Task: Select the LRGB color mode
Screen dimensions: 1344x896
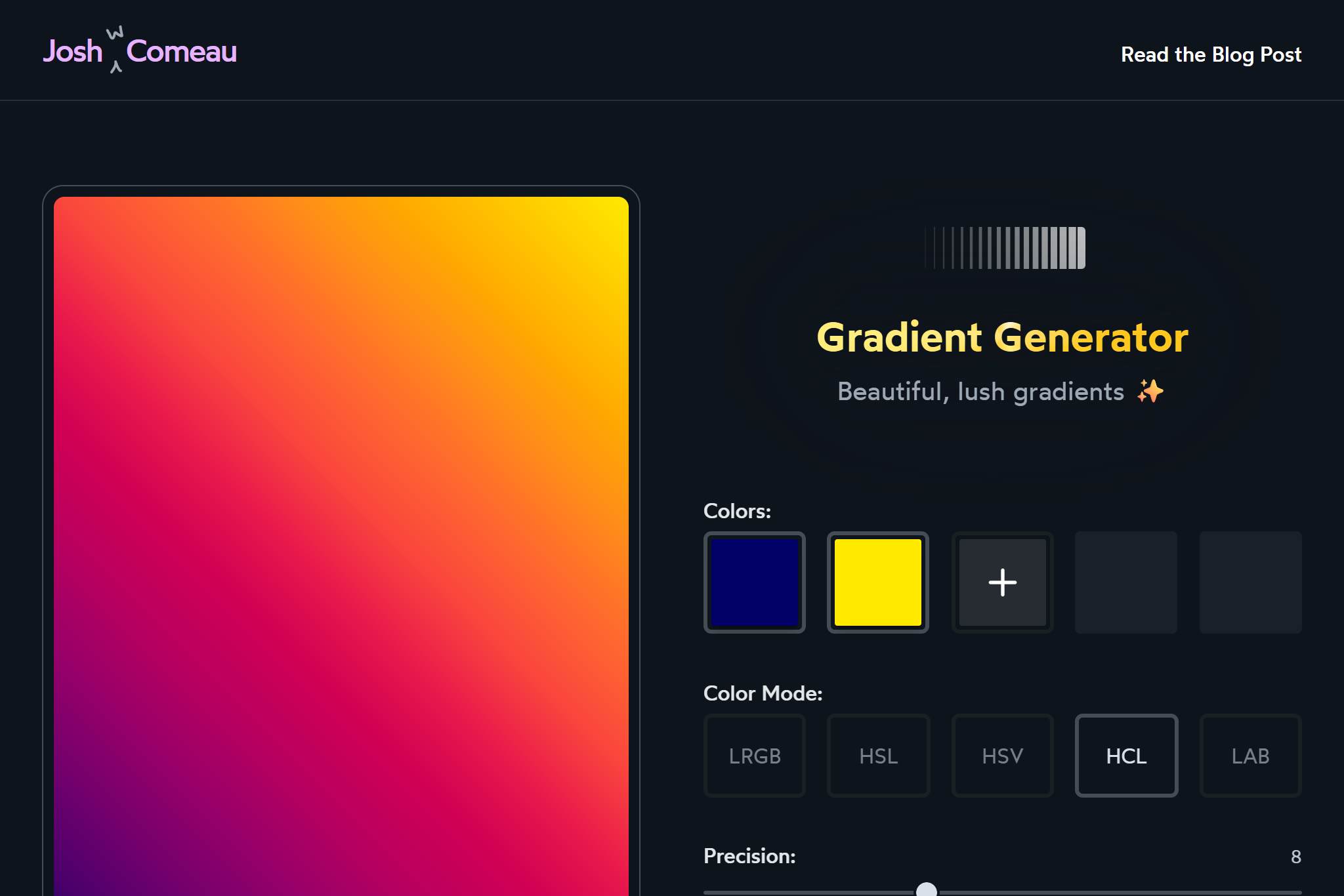Action: 755,756
